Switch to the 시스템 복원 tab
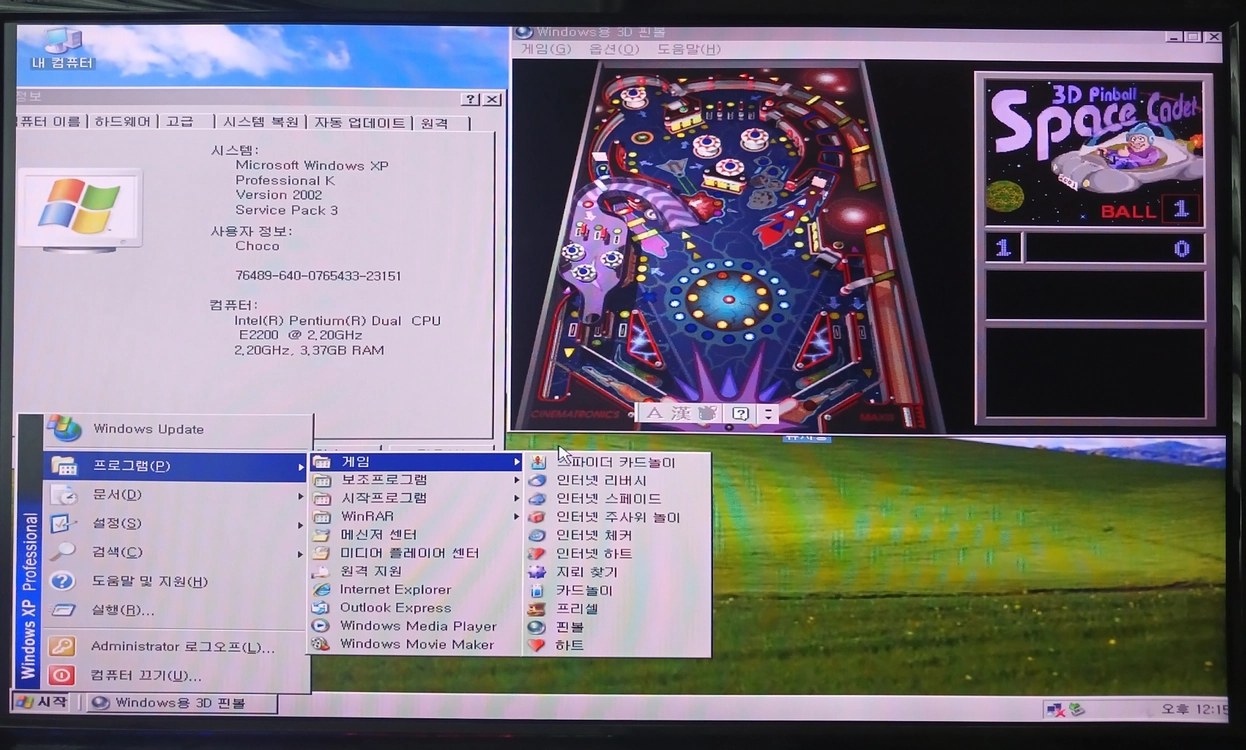Screen dimensions: 1246x750 (260, 121)
